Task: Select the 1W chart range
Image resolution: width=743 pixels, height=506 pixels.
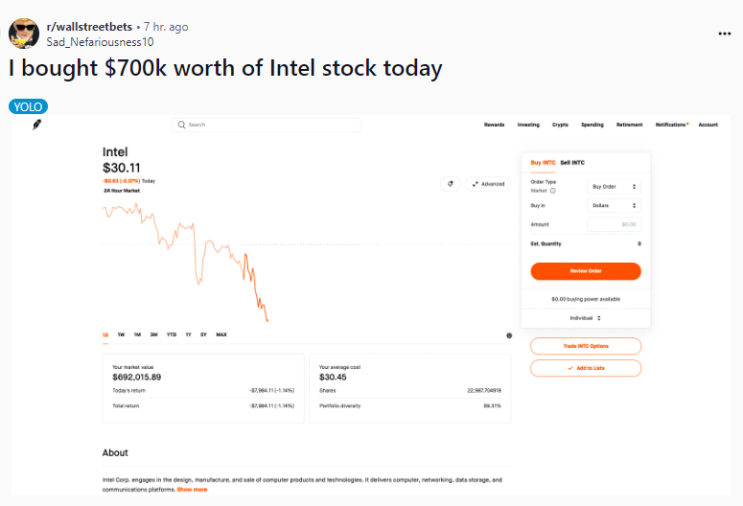Action: tap(121, 334)
